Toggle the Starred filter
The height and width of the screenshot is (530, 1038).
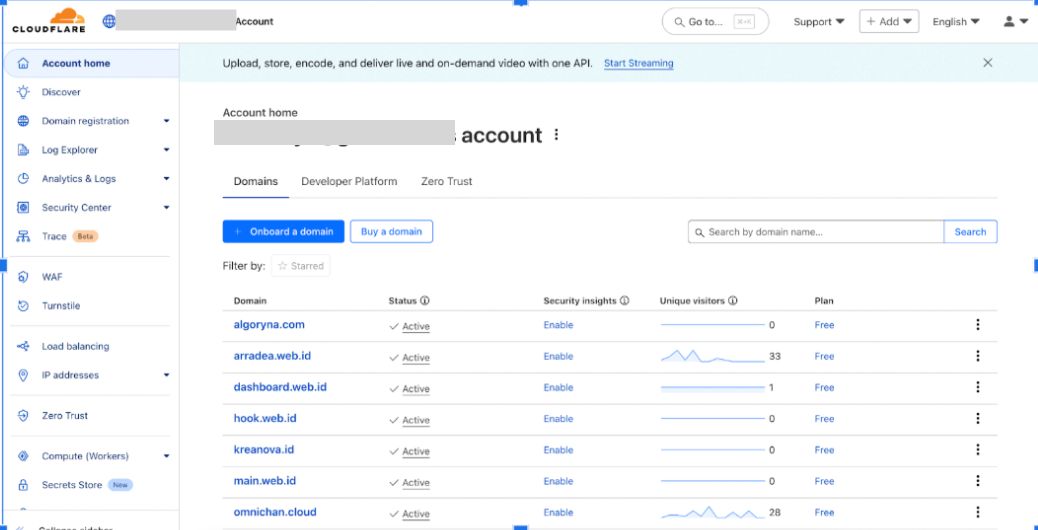[x=300, y=266]
